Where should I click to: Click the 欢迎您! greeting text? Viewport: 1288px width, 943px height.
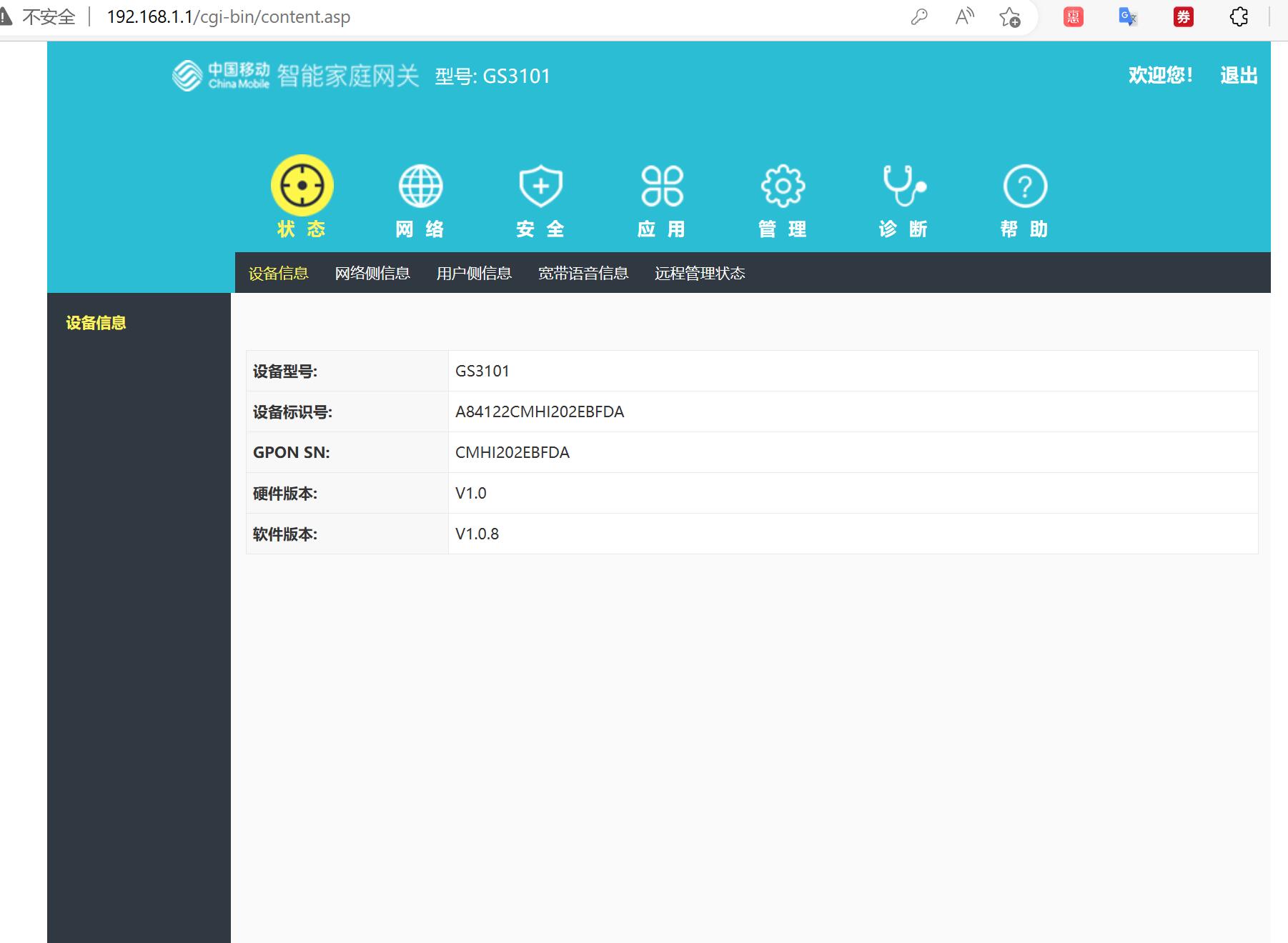click(1161, 75)
